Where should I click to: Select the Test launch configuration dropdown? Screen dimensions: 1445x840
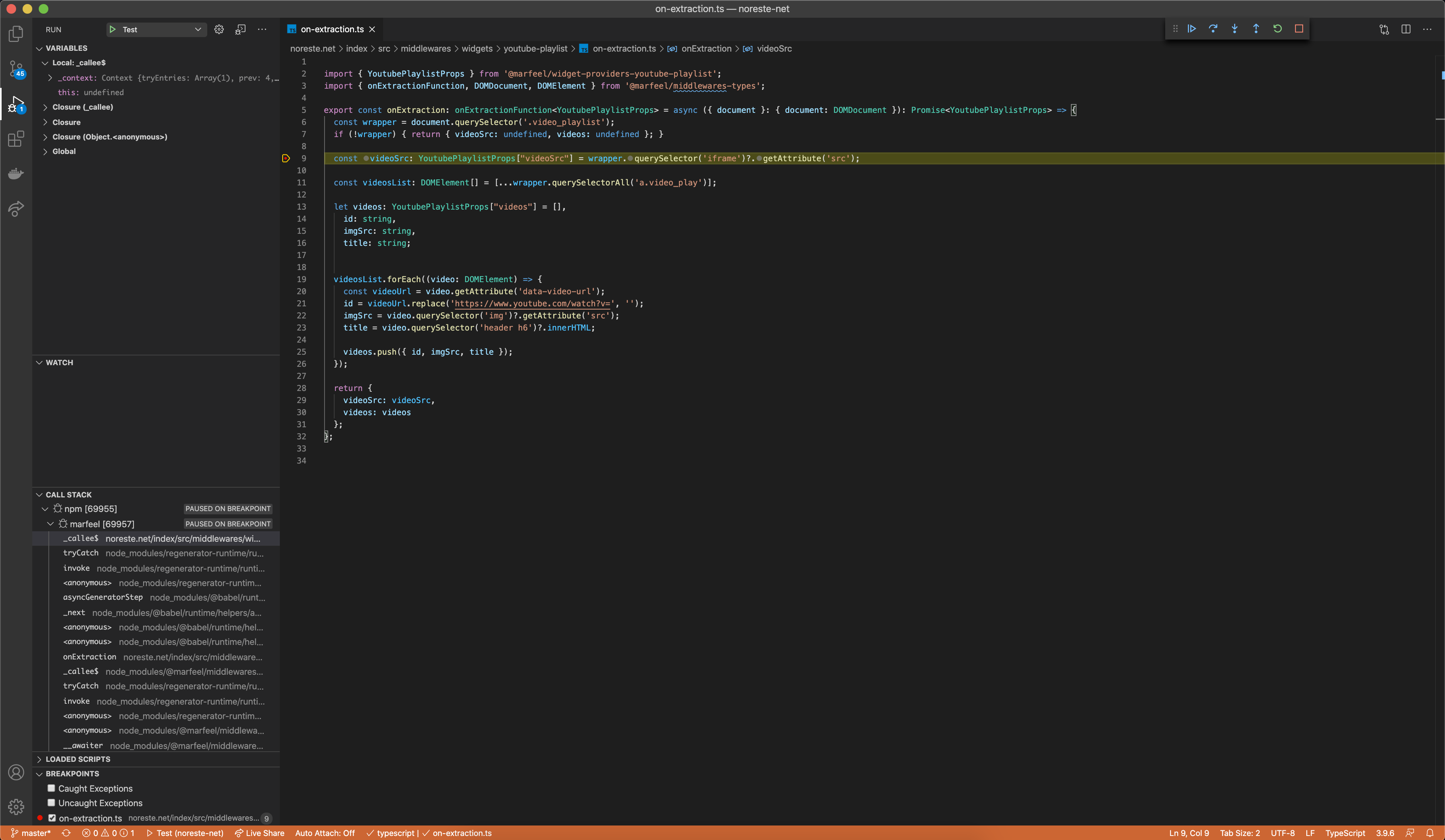click(156, 29)
